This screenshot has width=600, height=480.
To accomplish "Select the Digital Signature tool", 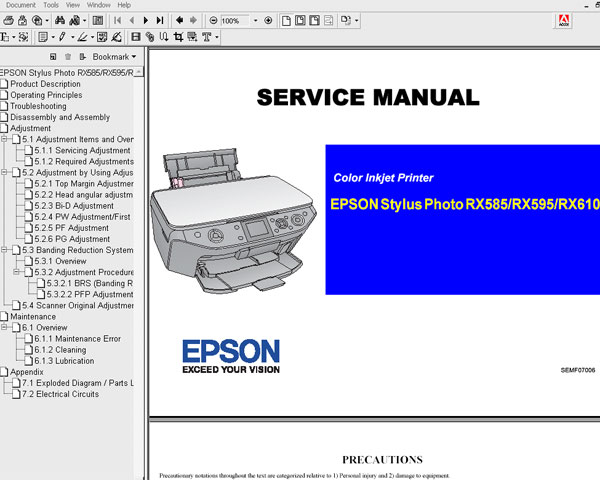I will coord(117,37).
